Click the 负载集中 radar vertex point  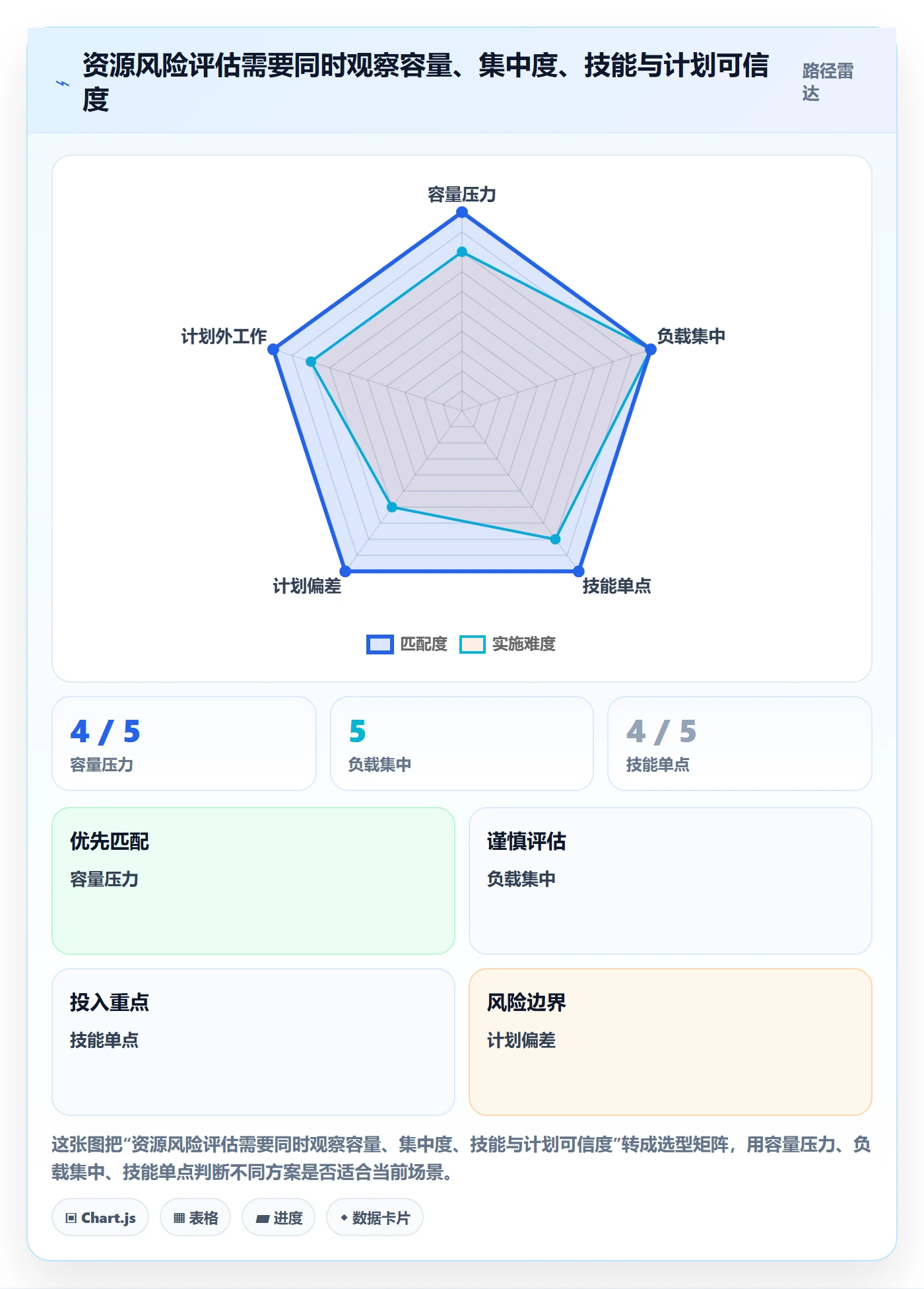pyautogui.click(x=650, y=349)
